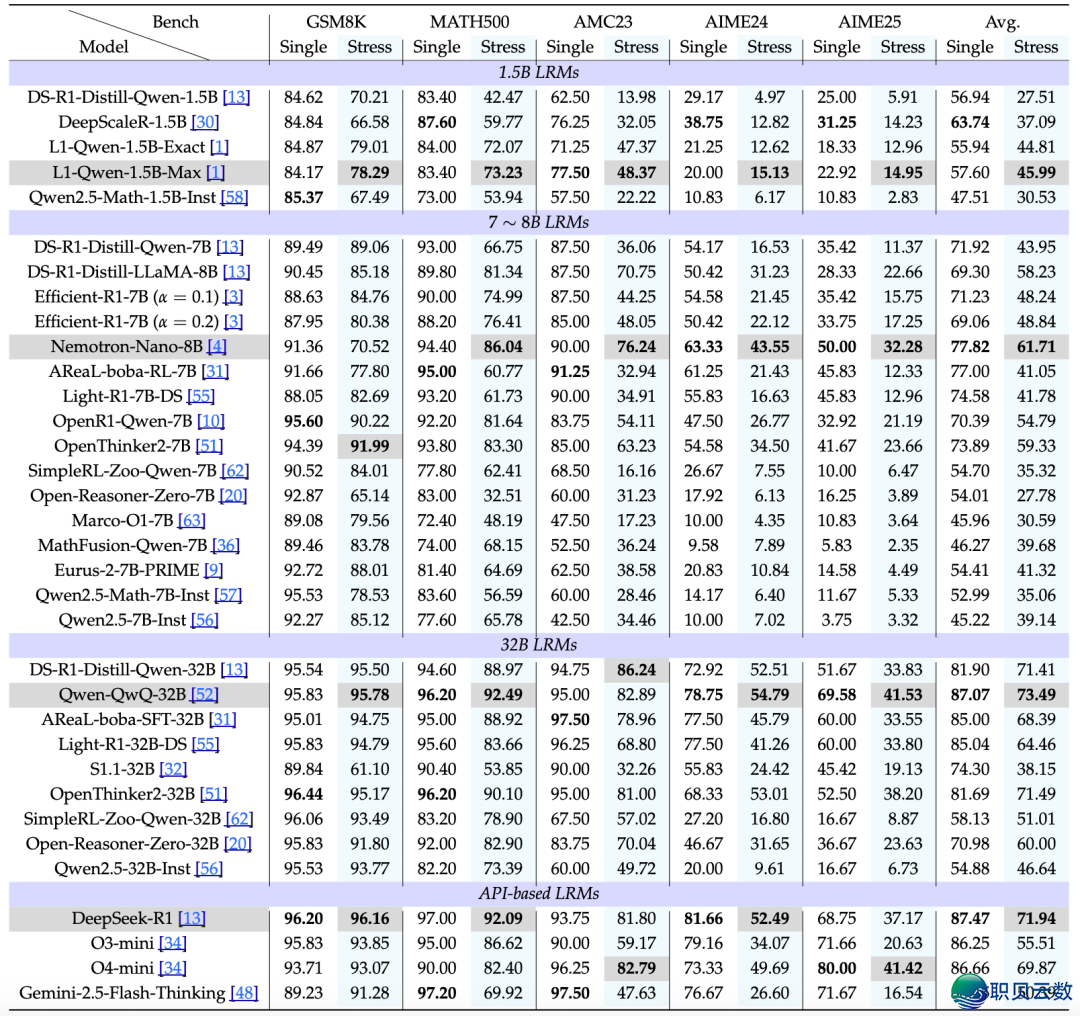Select the DeepSeek-R1 model name
This screenshot has width=1080, height=1016.
point(122,918)
